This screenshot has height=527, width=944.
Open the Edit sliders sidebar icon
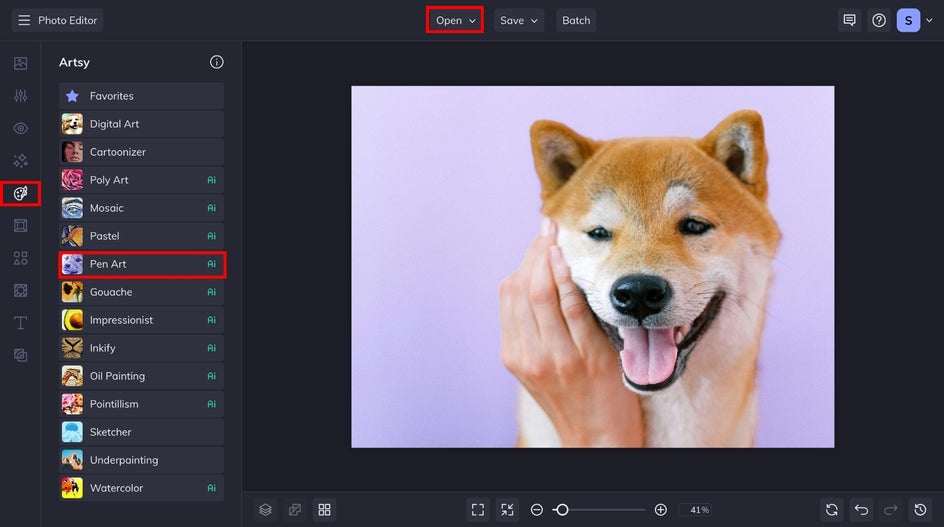point(20,96)
